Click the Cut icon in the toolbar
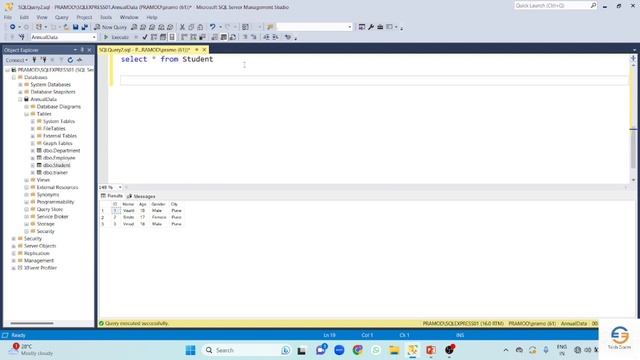The width and height of the screenshot is (640, 360). click(182, 27)
